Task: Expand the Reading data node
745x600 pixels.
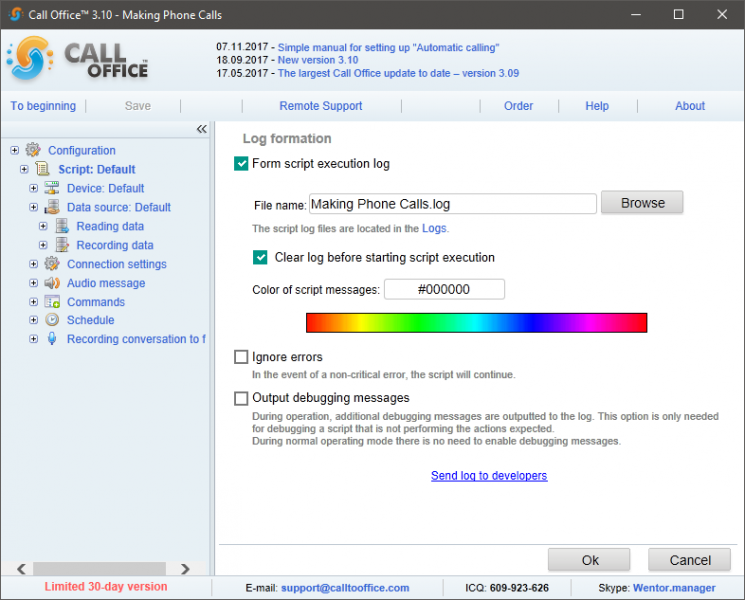Action: (43, 226)
